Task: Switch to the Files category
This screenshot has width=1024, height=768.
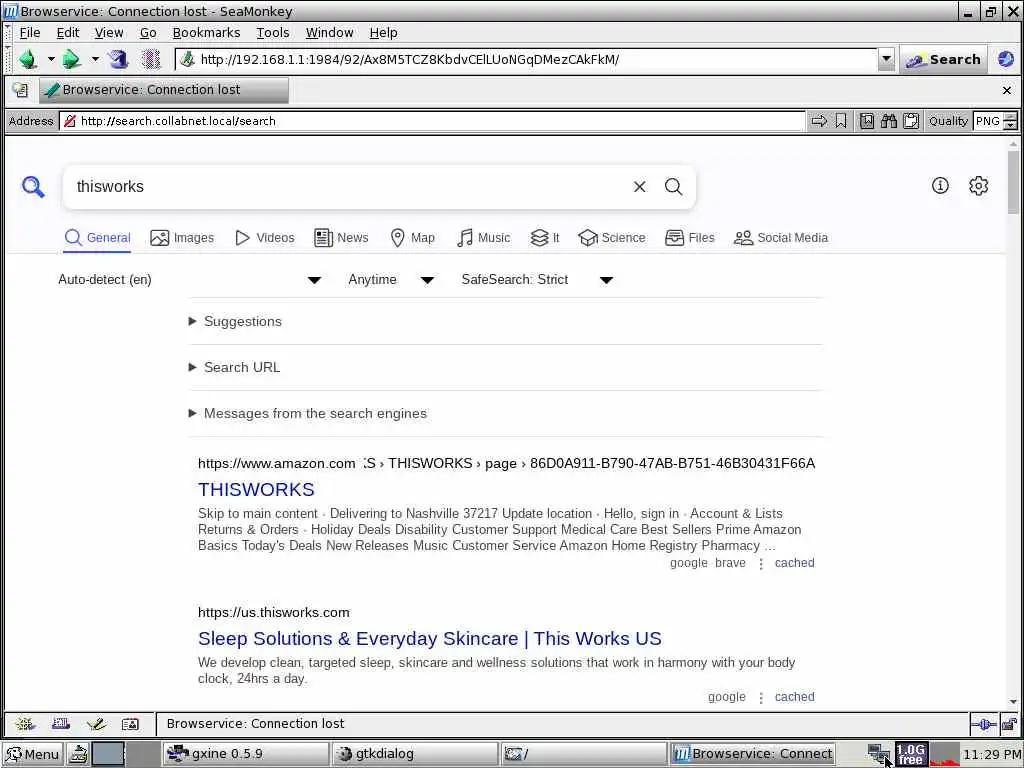Action: click(x=690, y=238)
